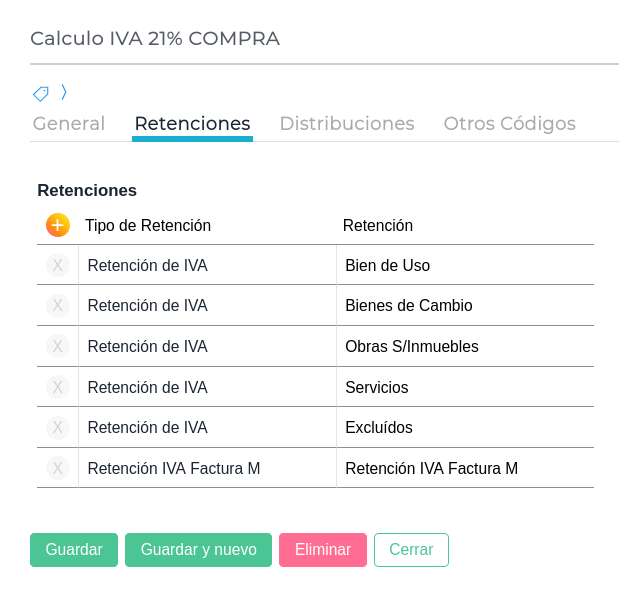Delete the Servicios retention row
This screenshot has width=619, height=589.
coord(58,387)
